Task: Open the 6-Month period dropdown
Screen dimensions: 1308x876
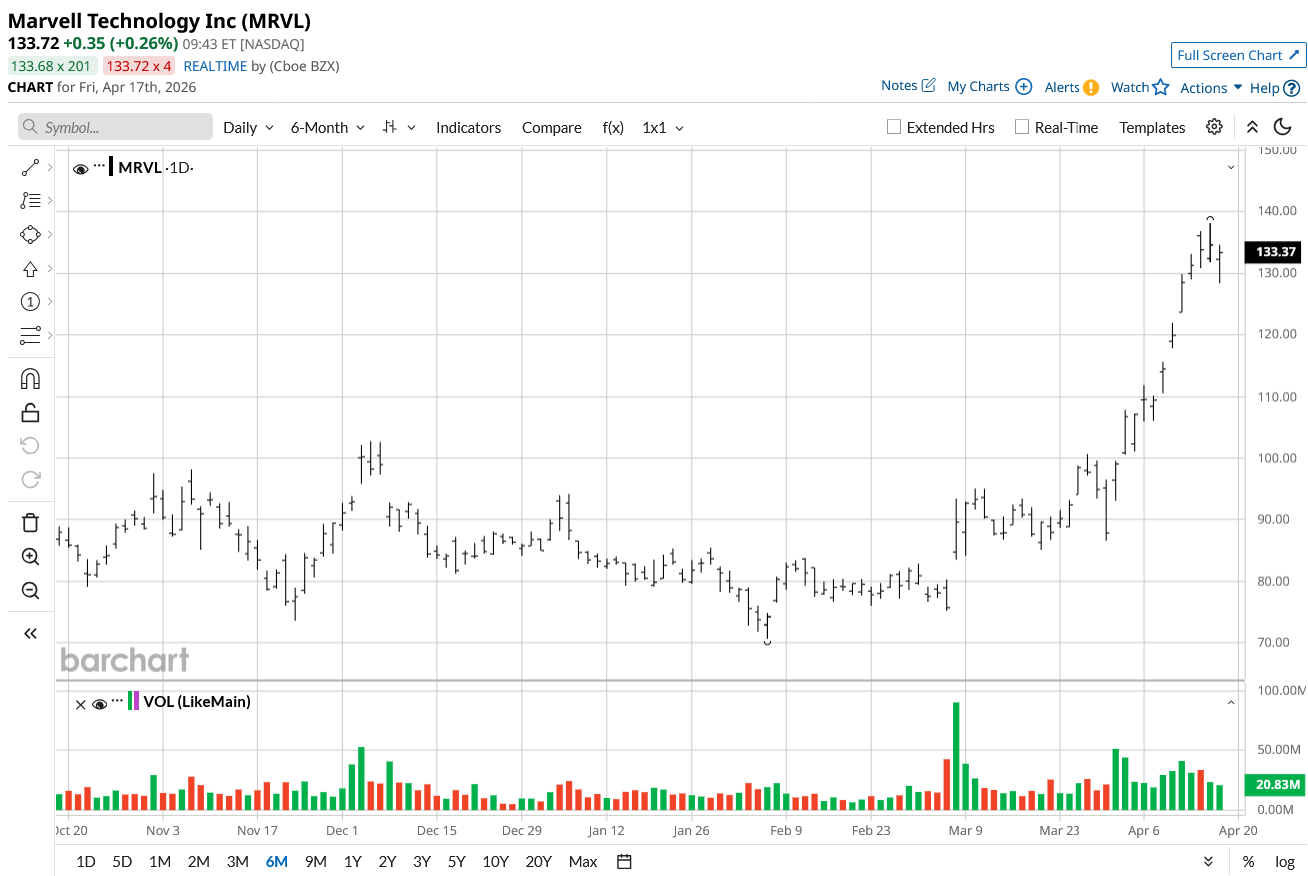Action: (328, 127)
